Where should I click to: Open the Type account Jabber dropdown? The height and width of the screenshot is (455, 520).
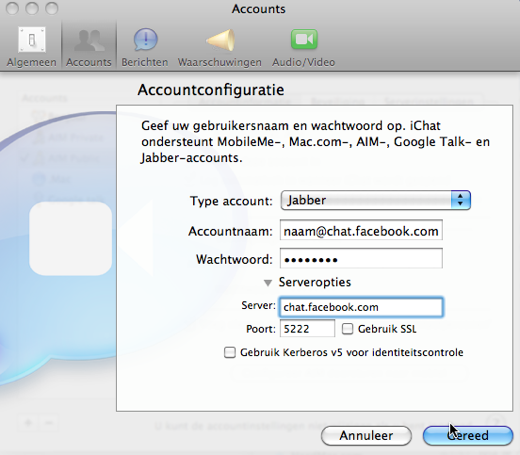pos(376,200)
